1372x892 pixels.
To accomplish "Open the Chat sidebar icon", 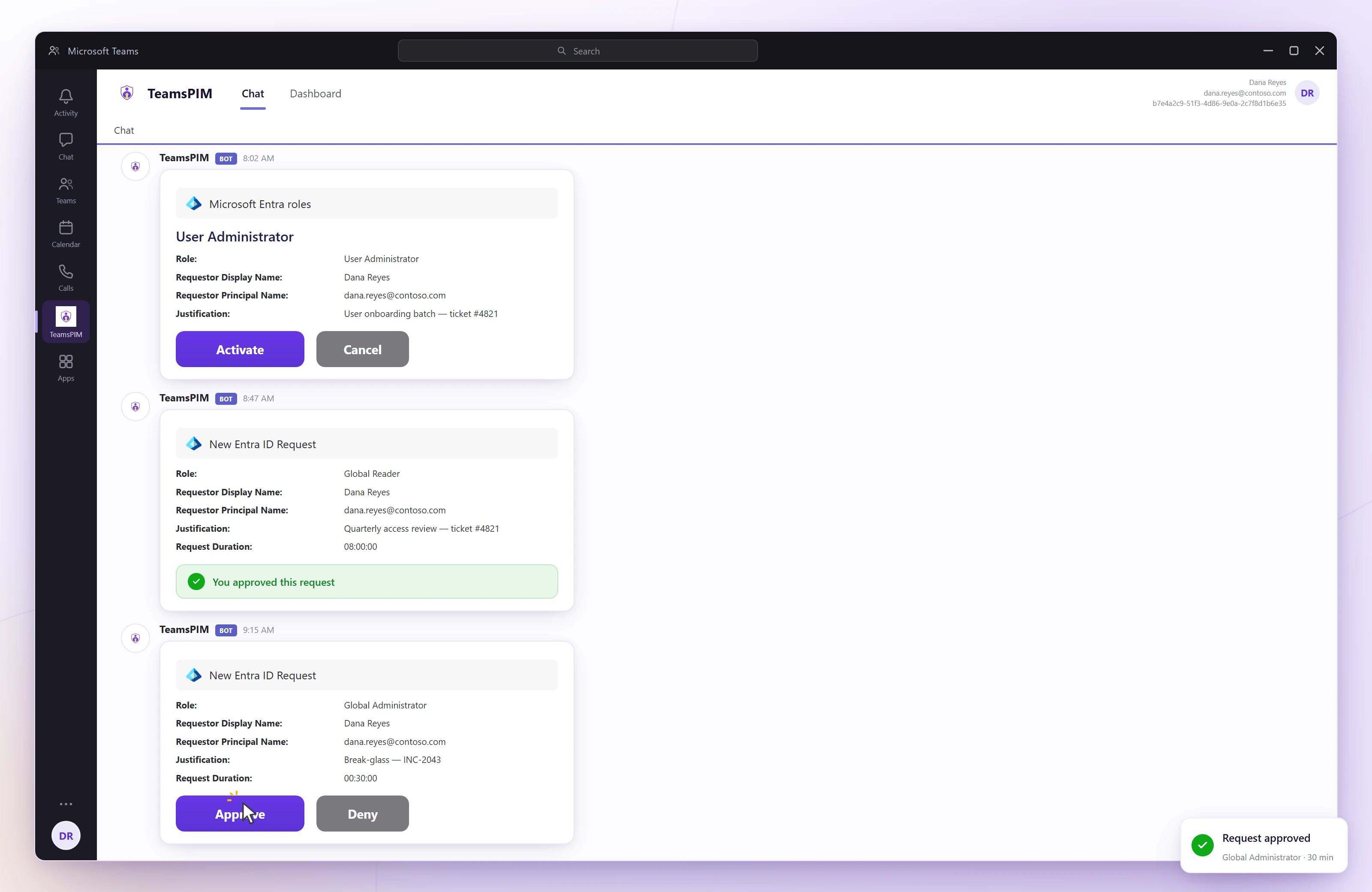I will [x=66, y=147].
